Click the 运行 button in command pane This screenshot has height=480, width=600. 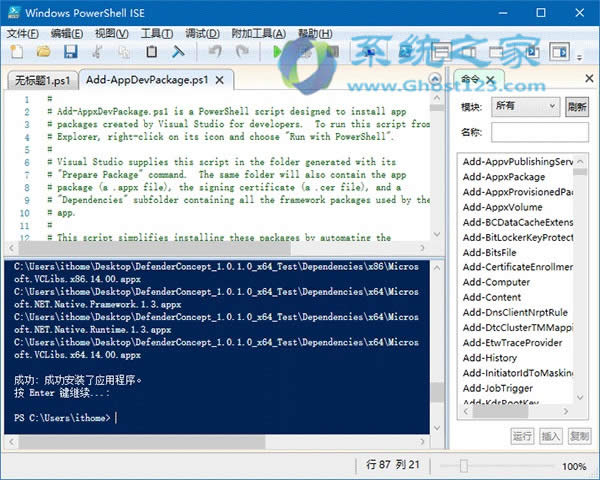[x=522, y=436]
